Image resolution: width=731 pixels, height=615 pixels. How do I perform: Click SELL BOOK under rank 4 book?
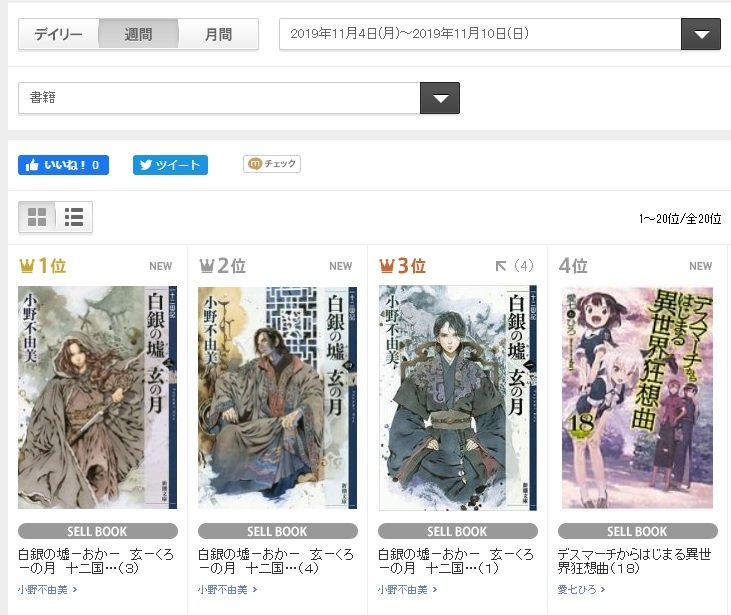pos(637,531)
